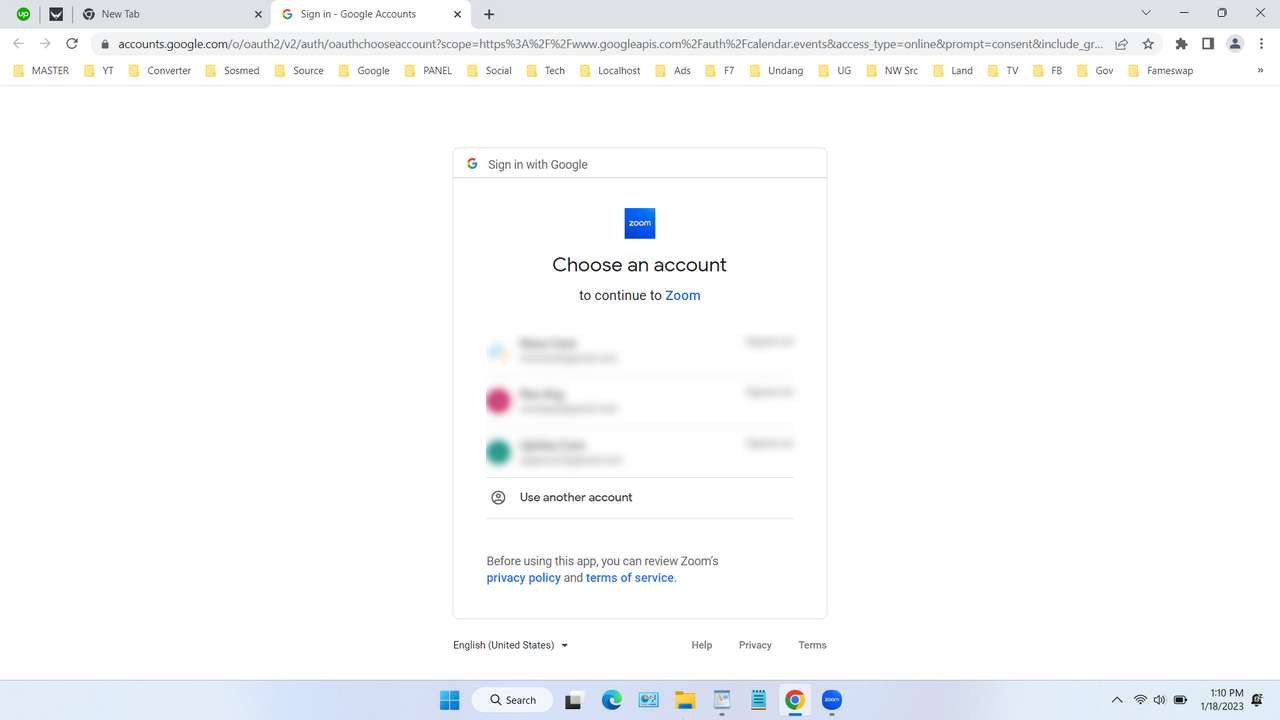Open the MASTER bookmark folder
This screenshot has width=1280, height=720.
(x=41, y=71)
